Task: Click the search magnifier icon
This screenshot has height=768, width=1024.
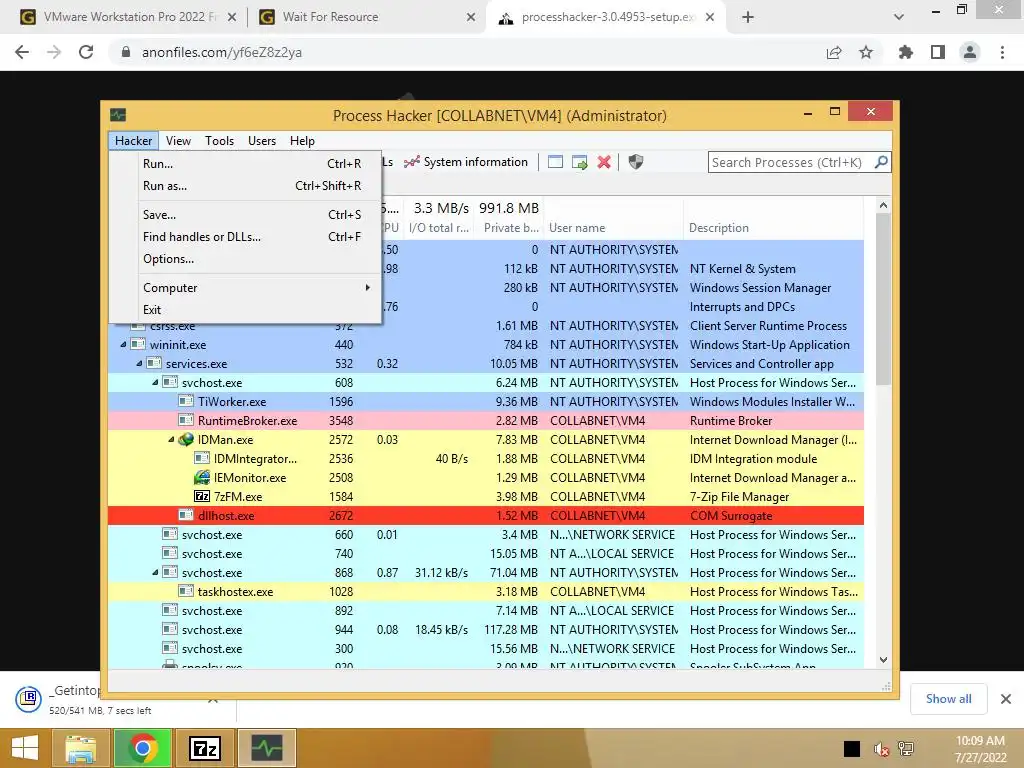Action: tap(881, 161)
